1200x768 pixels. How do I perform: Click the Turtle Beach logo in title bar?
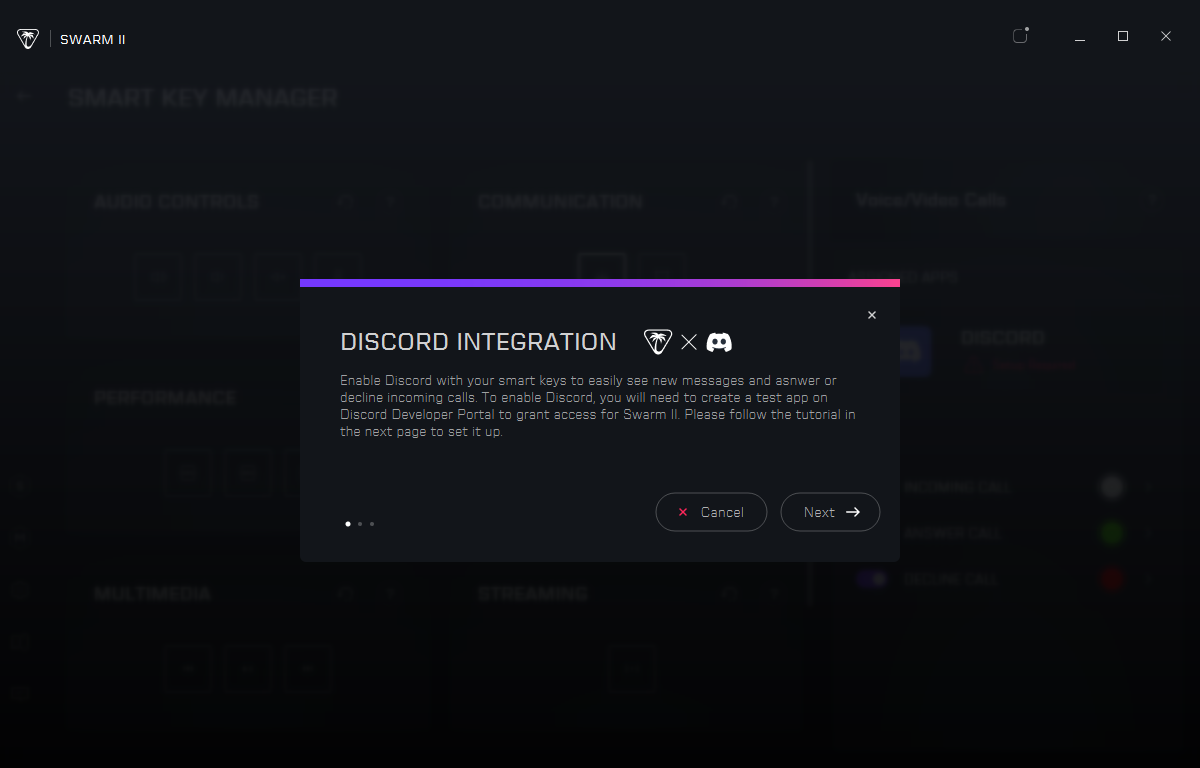coord(28,39)
